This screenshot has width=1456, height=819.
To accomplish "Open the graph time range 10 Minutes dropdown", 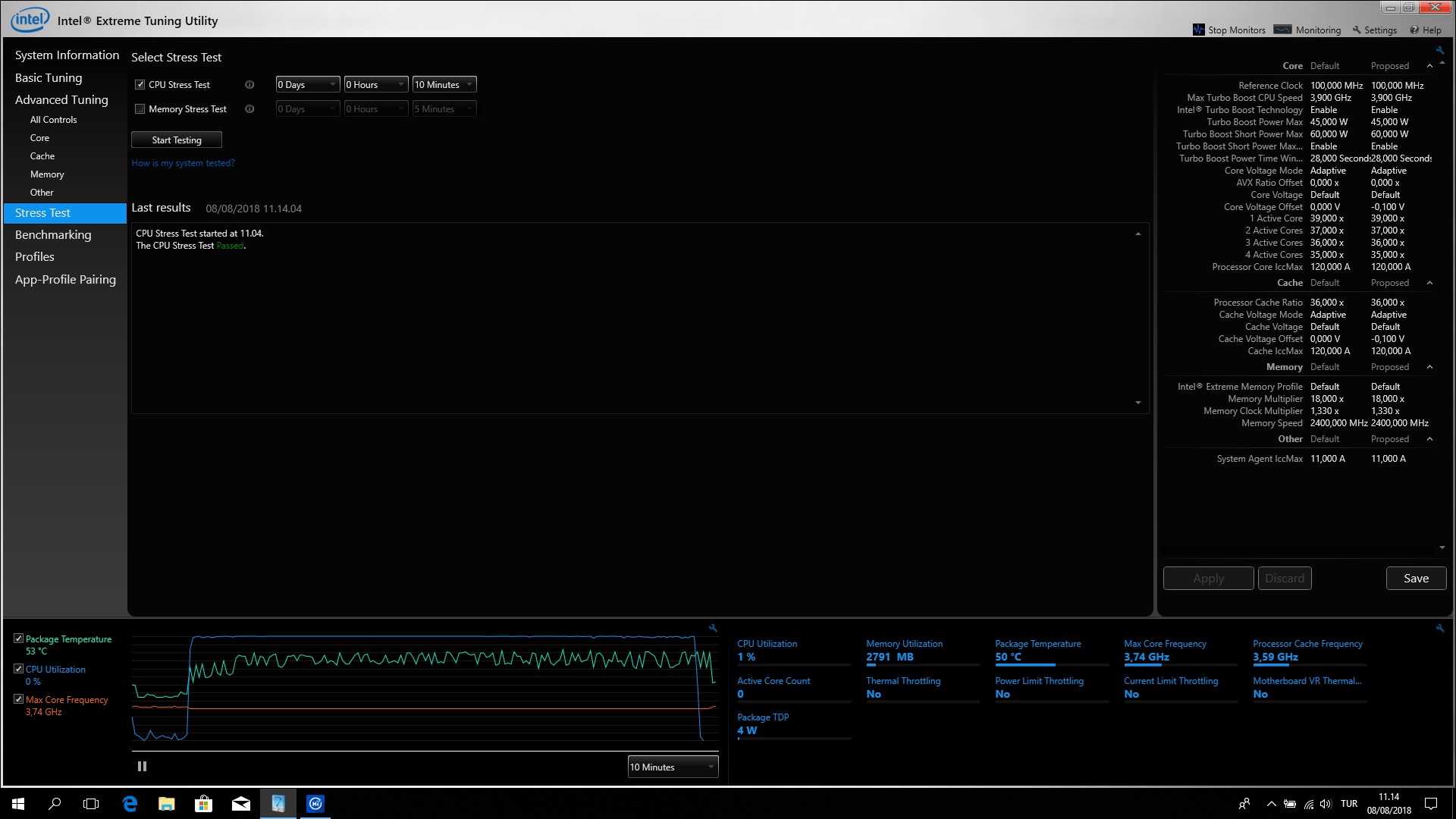I will tap(673, 767).
